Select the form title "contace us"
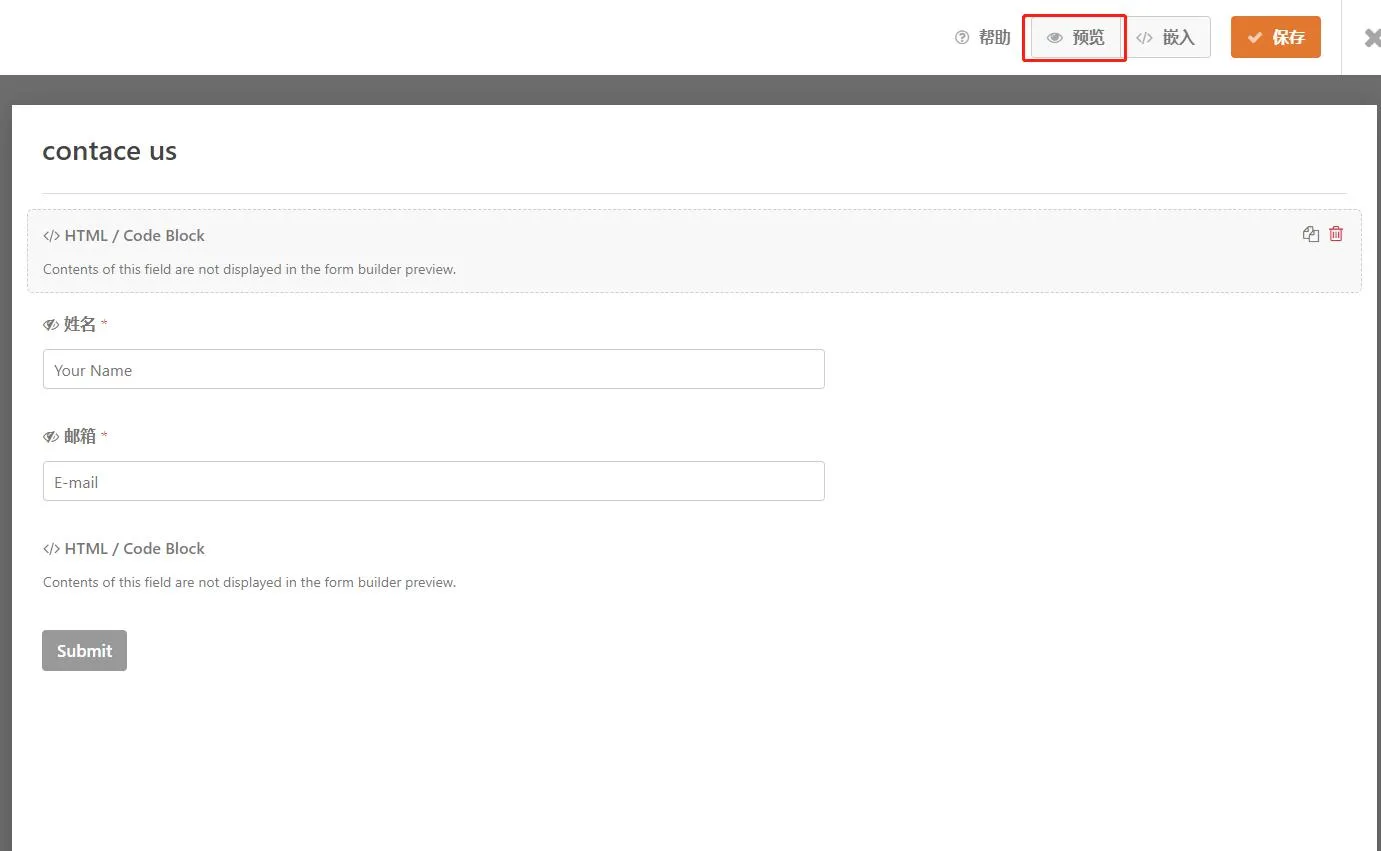This screenshot has height=851, width=1381. (109, 151)
